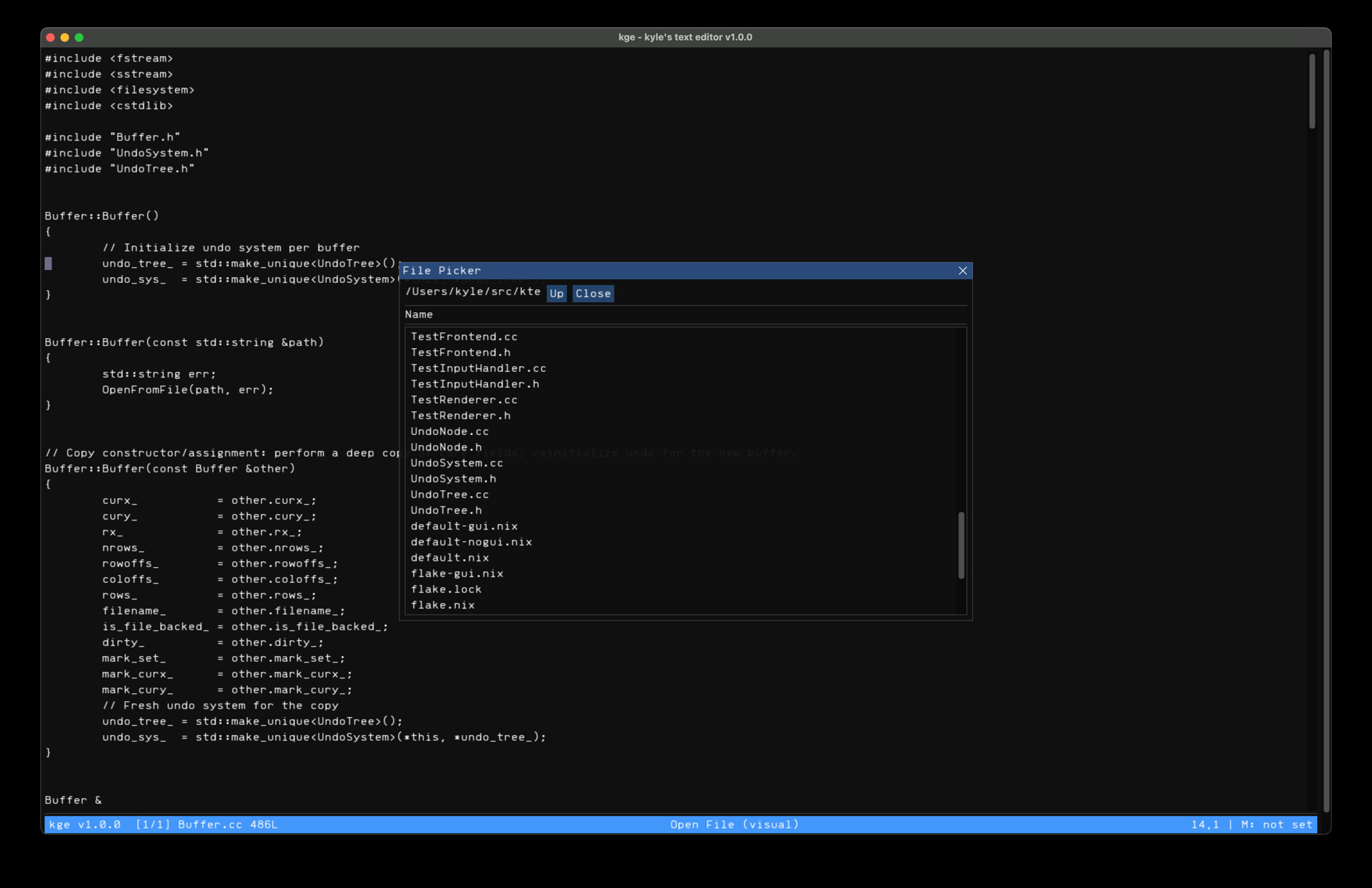Click the Name column header
Image resolution: width=1372 pixels, height=888 pixels.
[x=418, y=314]
